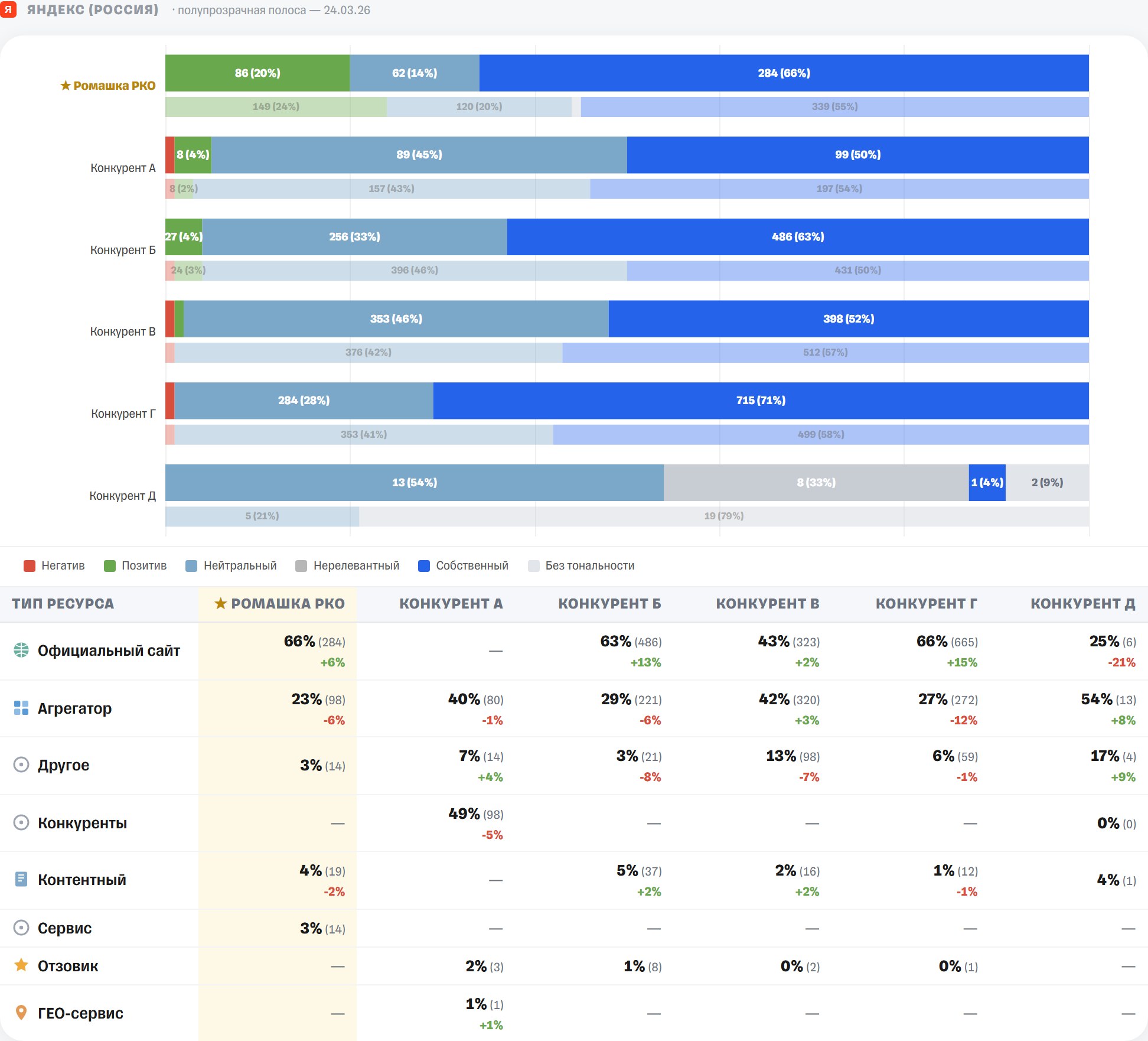Click the blue 284 (66%) bar segment
Image resolution: width=1148 pixels, height=1041 pixels.
point(784,73)
